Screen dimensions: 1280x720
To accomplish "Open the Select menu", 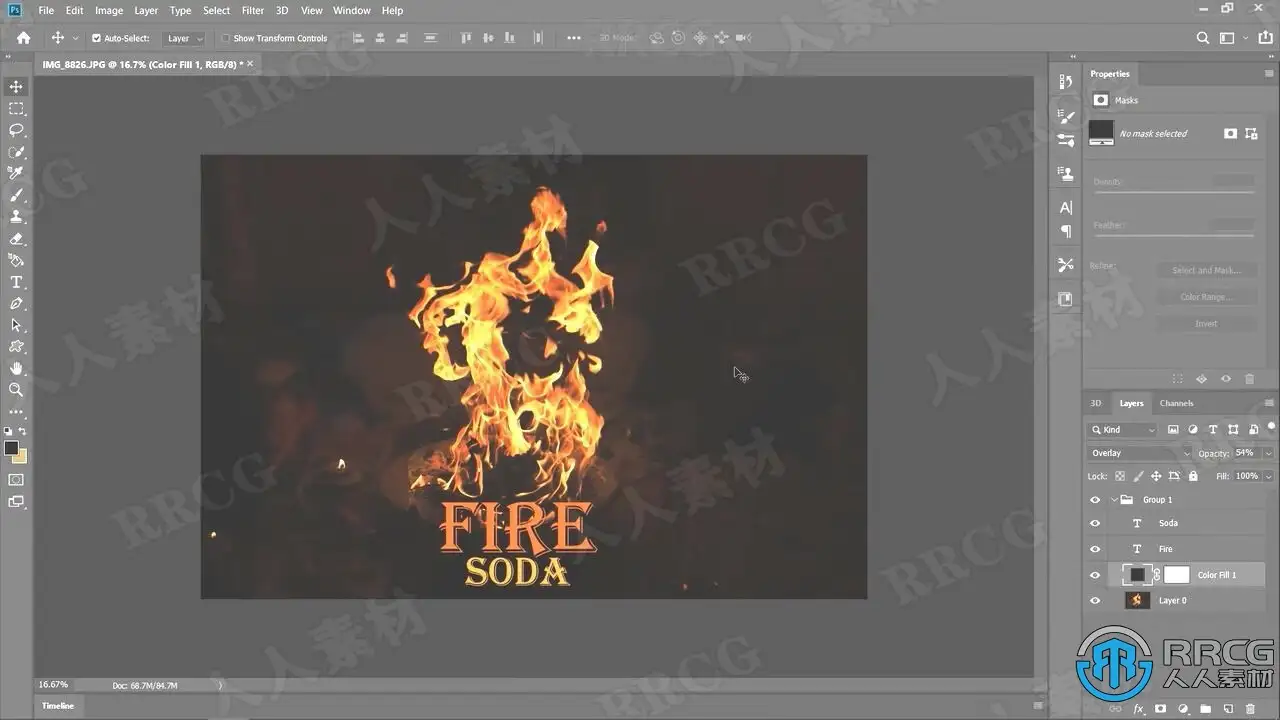I will (216, 10).
